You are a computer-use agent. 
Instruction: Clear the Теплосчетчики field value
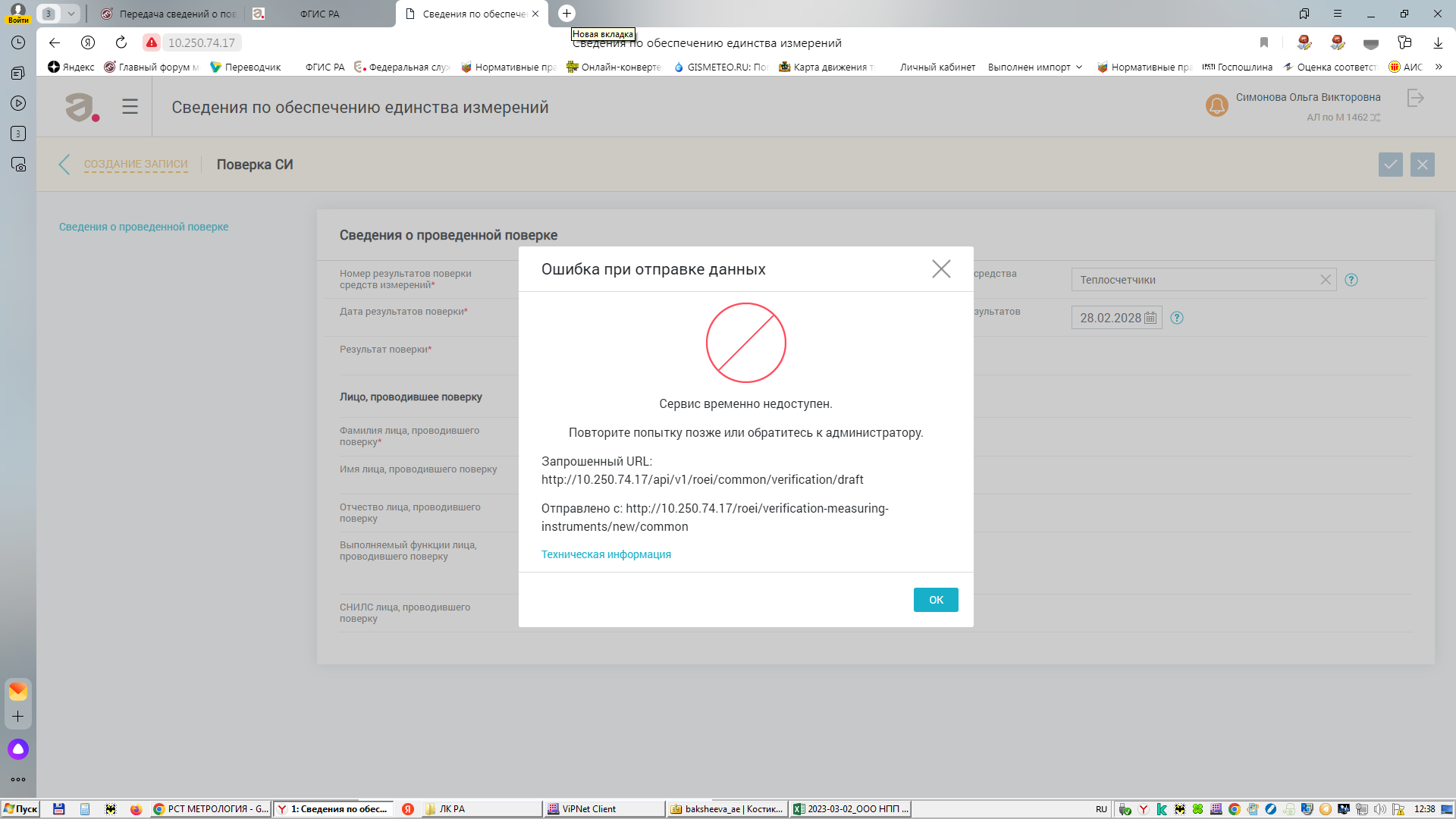(x=1326, y=280)
